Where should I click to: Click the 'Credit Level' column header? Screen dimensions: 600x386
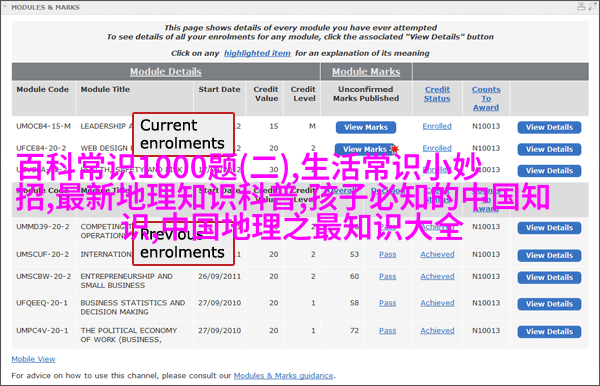[x=303, y=94]
